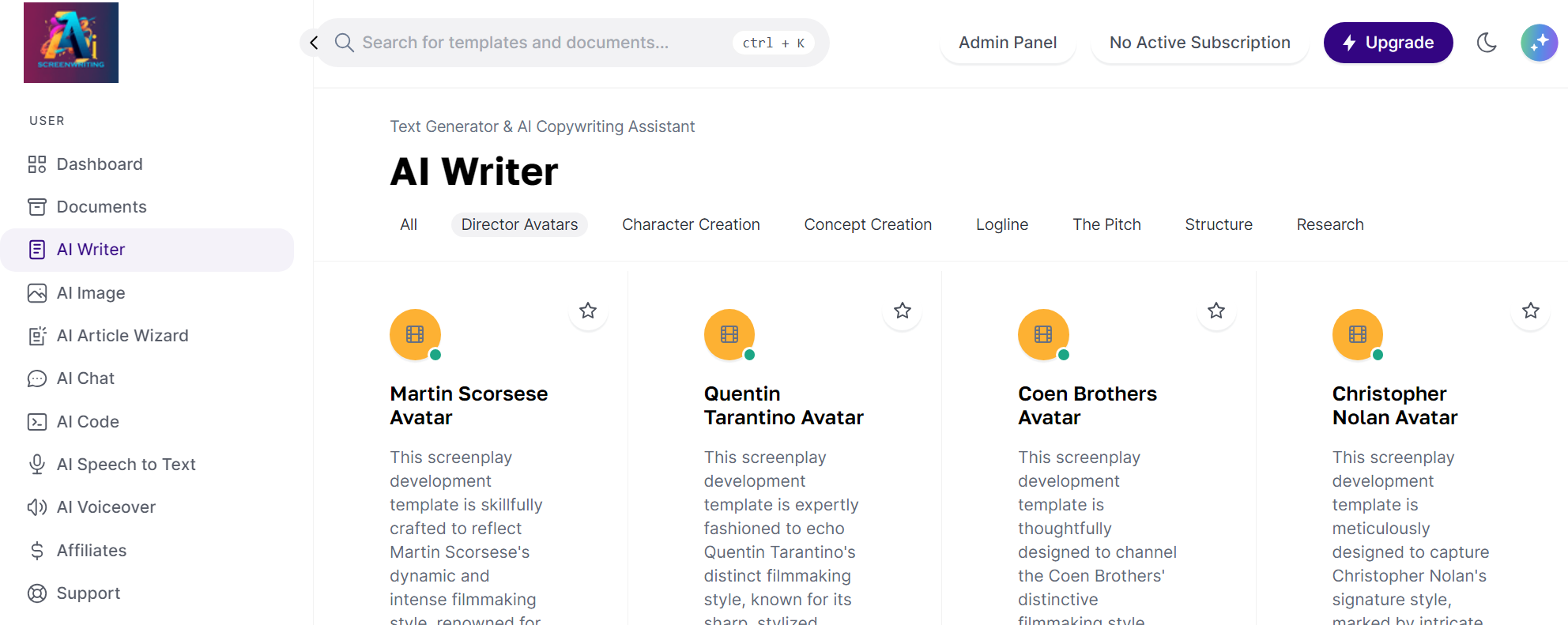Switch to the Research tab
1568x625 pixels.
(x=1330, y=224)
